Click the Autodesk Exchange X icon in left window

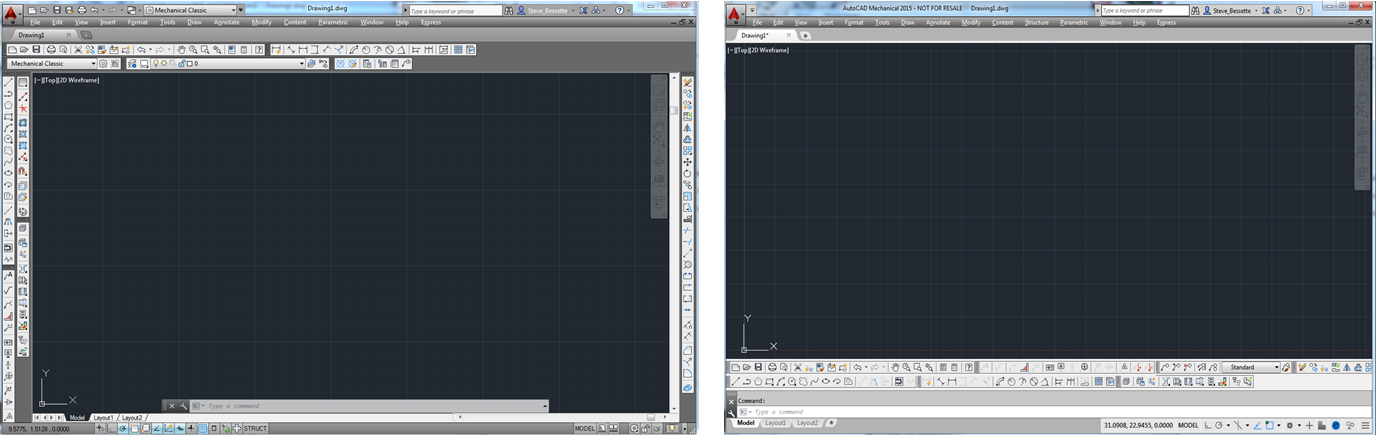point(583,10)
